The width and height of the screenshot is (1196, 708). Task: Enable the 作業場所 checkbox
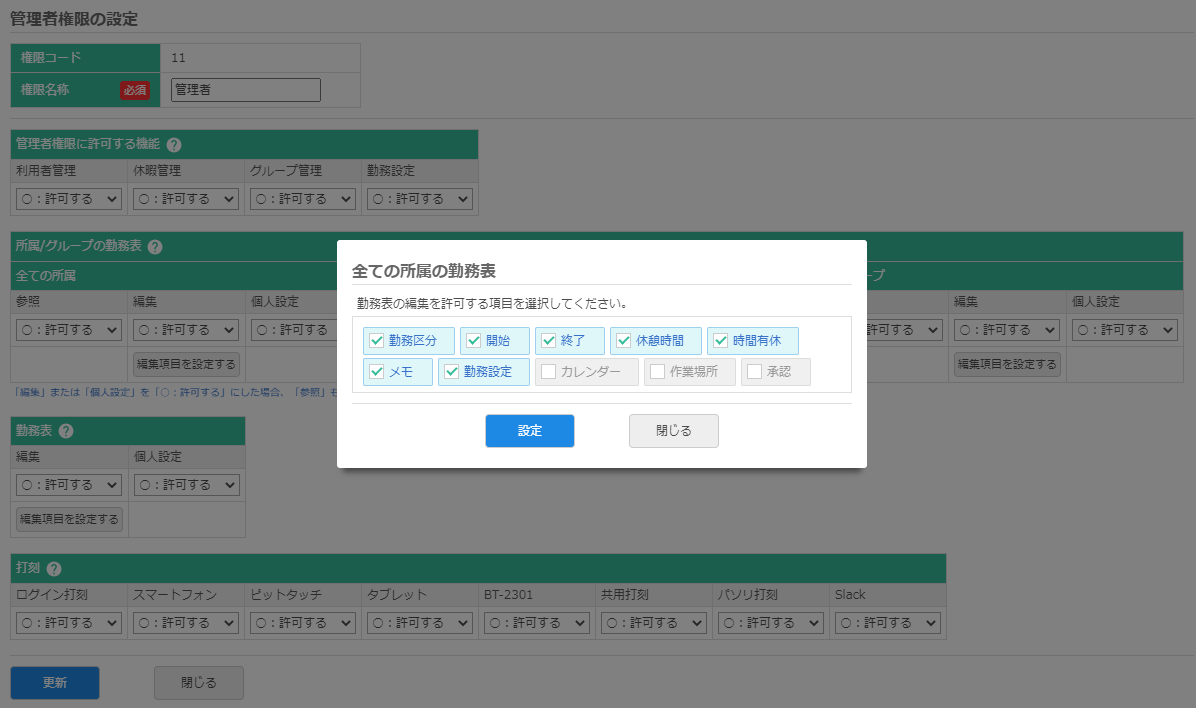click(x=656, y=372)
